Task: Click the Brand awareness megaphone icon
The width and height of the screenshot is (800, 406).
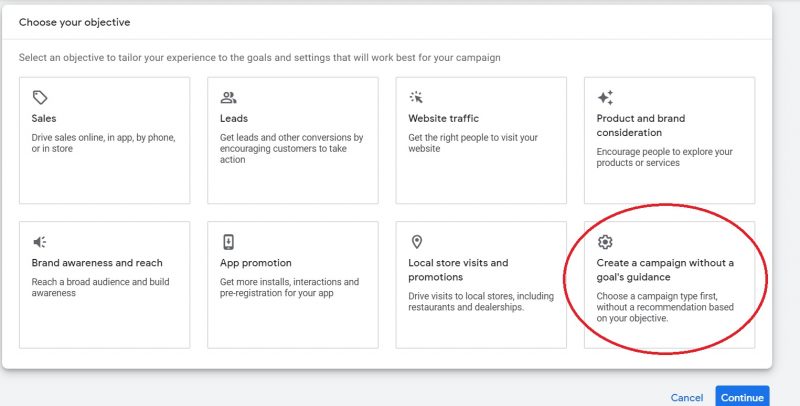Action: tap(40, 242)
